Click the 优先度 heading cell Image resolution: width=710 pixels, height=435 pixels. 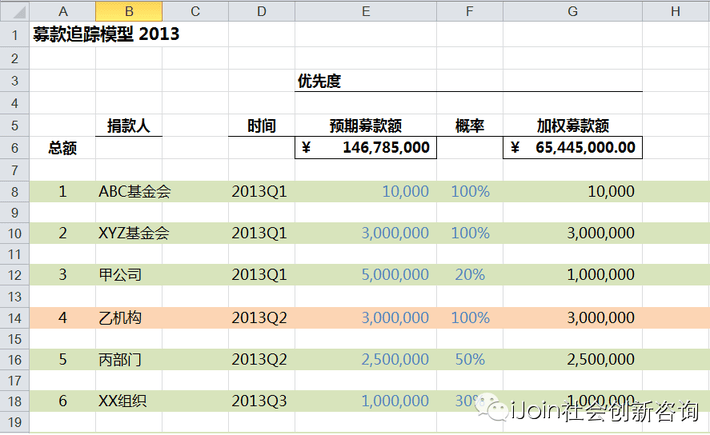tap(319, 81)
